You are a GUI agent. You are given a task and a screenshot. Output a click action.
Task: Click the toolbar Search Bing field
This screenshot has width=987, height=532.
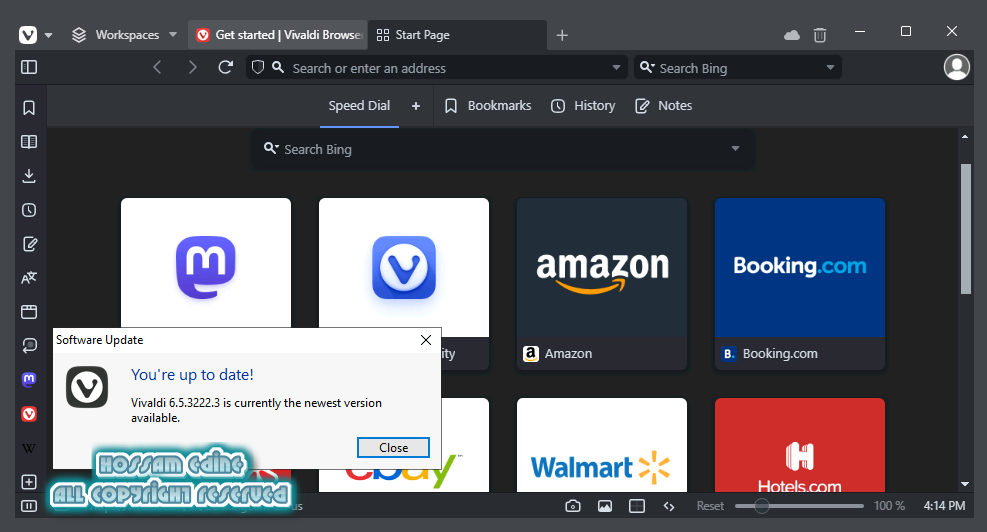pos(737,67)
